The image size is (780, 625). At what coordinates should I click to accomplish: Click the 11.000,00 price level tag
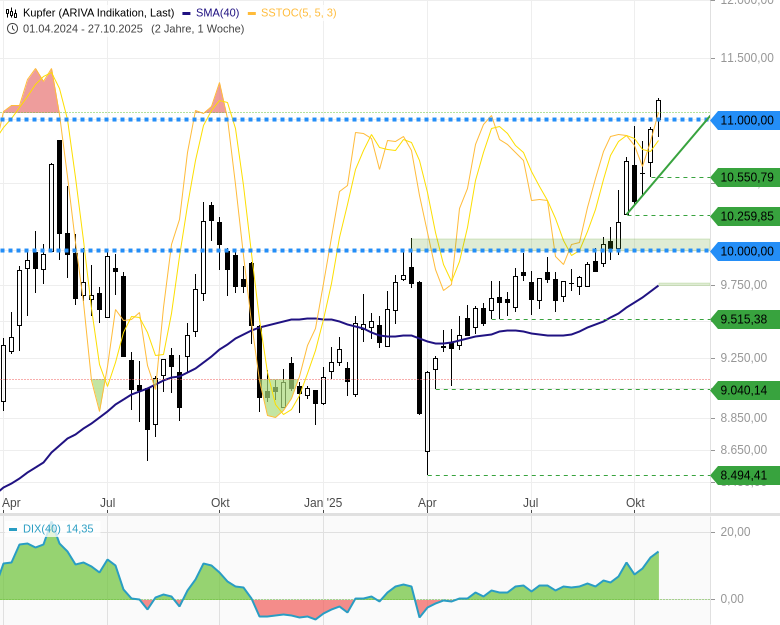pos(746,120)
